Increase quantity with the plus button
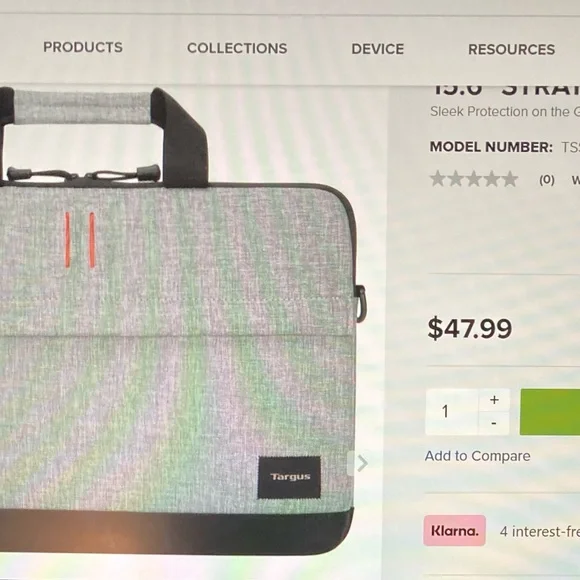 click(x=494, y=400)
